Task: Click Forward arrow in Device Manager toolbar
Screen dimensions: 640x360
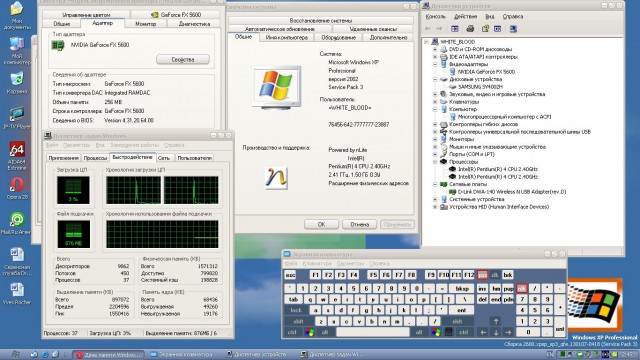Action: pyautogui.click(x=439, y=29)
